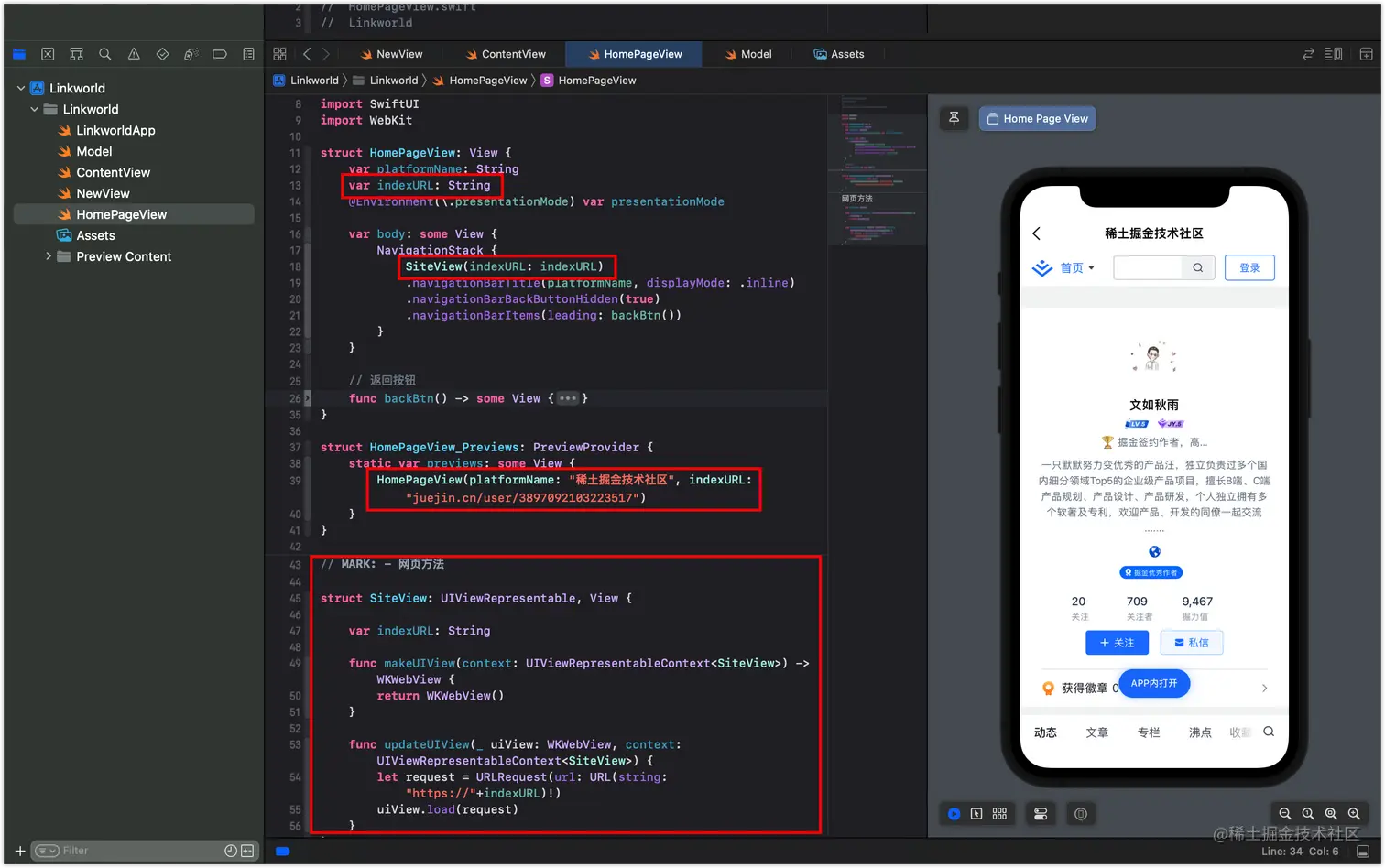The image size is (1385, 868).
Task: Open the navigator filter options menu
Action: (x=48, y=851)
